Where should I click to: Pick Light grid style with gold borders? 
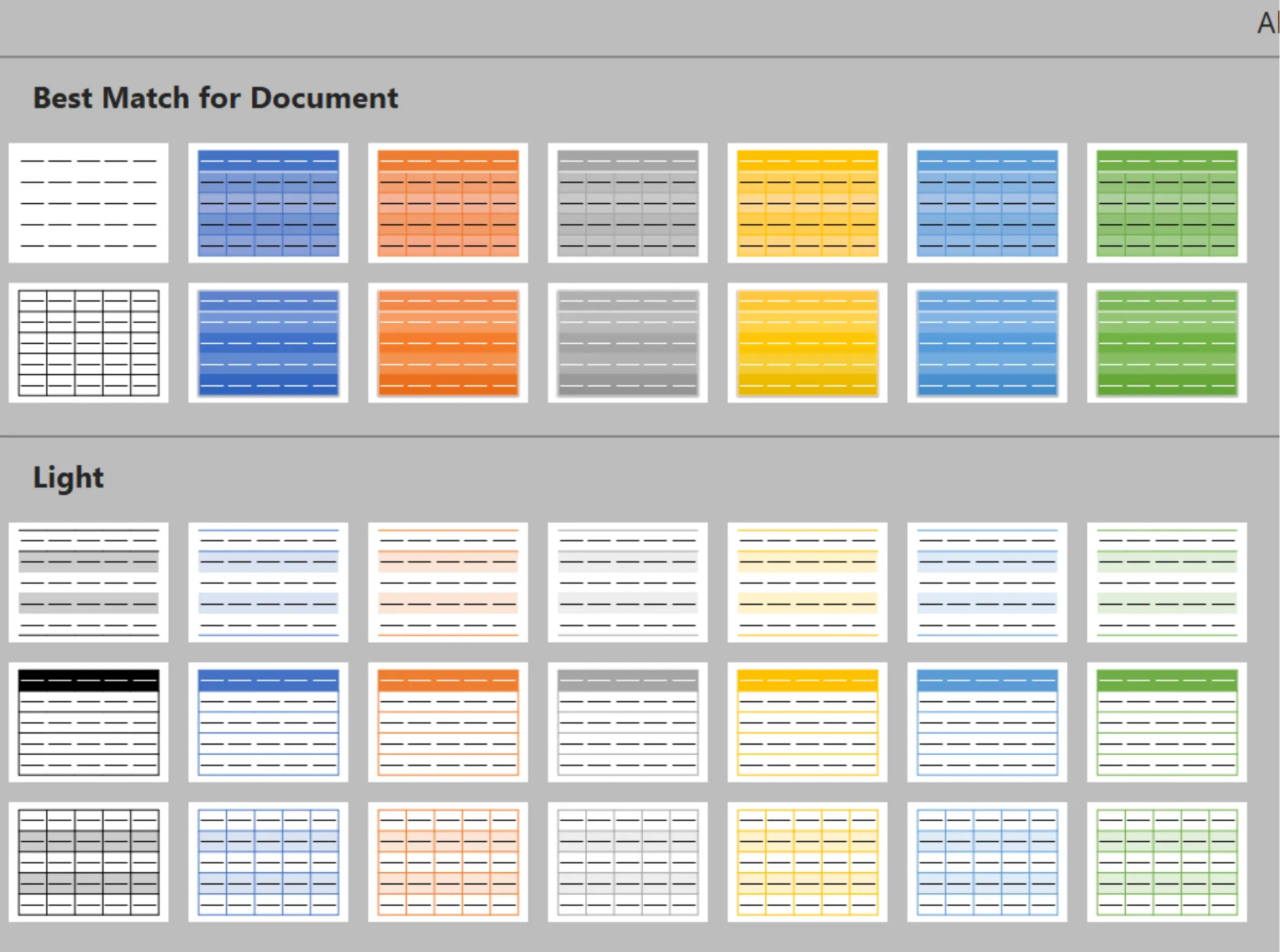pos(808,862)
